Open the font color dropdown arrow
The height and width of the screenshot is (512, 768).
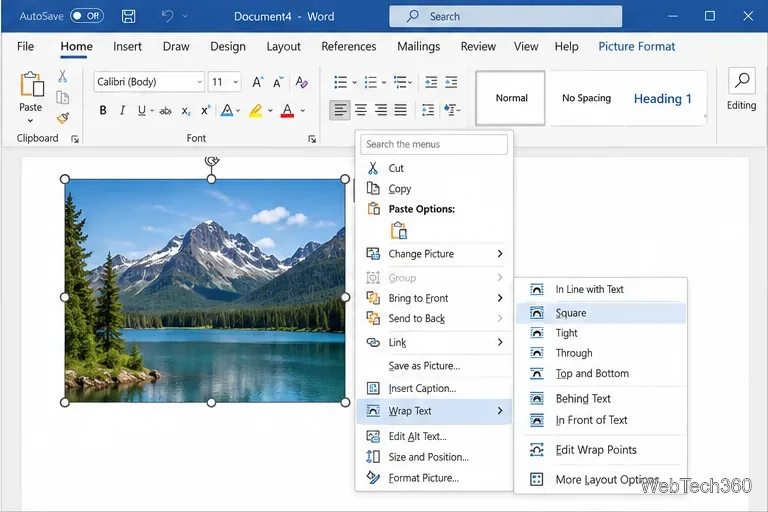tap(303, 111)
